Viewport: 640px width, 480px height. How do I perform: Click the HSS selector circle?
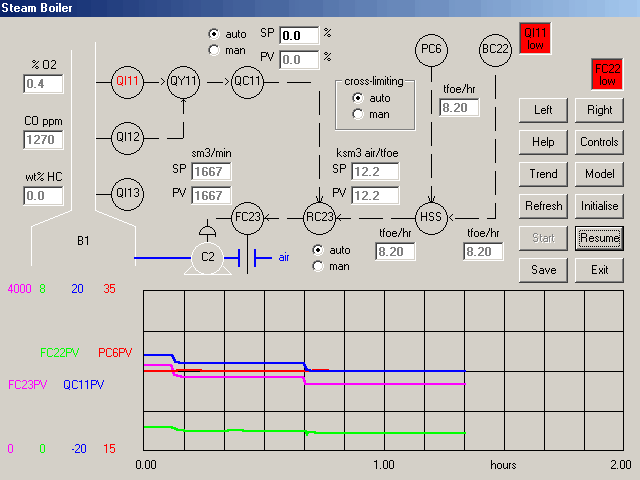(x=432, y=216)
